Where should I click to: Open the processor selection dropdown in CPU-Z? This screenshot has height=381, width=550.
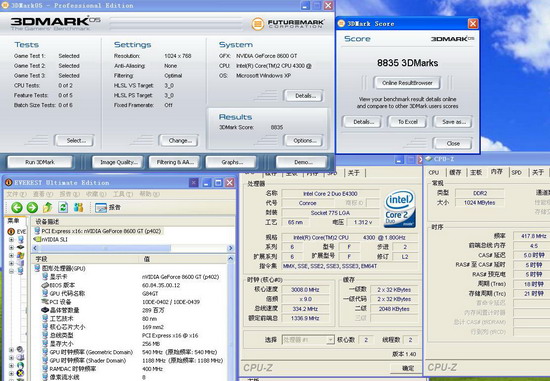point(308,340)
